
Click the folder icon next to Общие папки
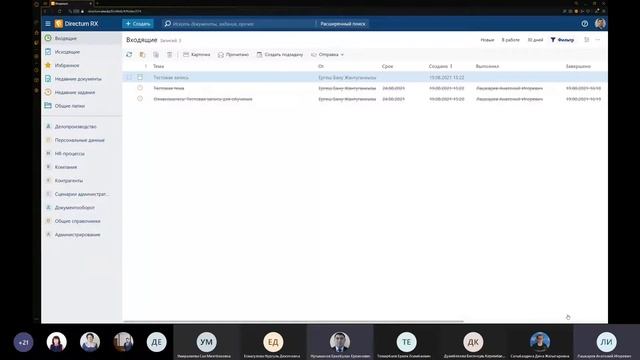pos(48,105)
